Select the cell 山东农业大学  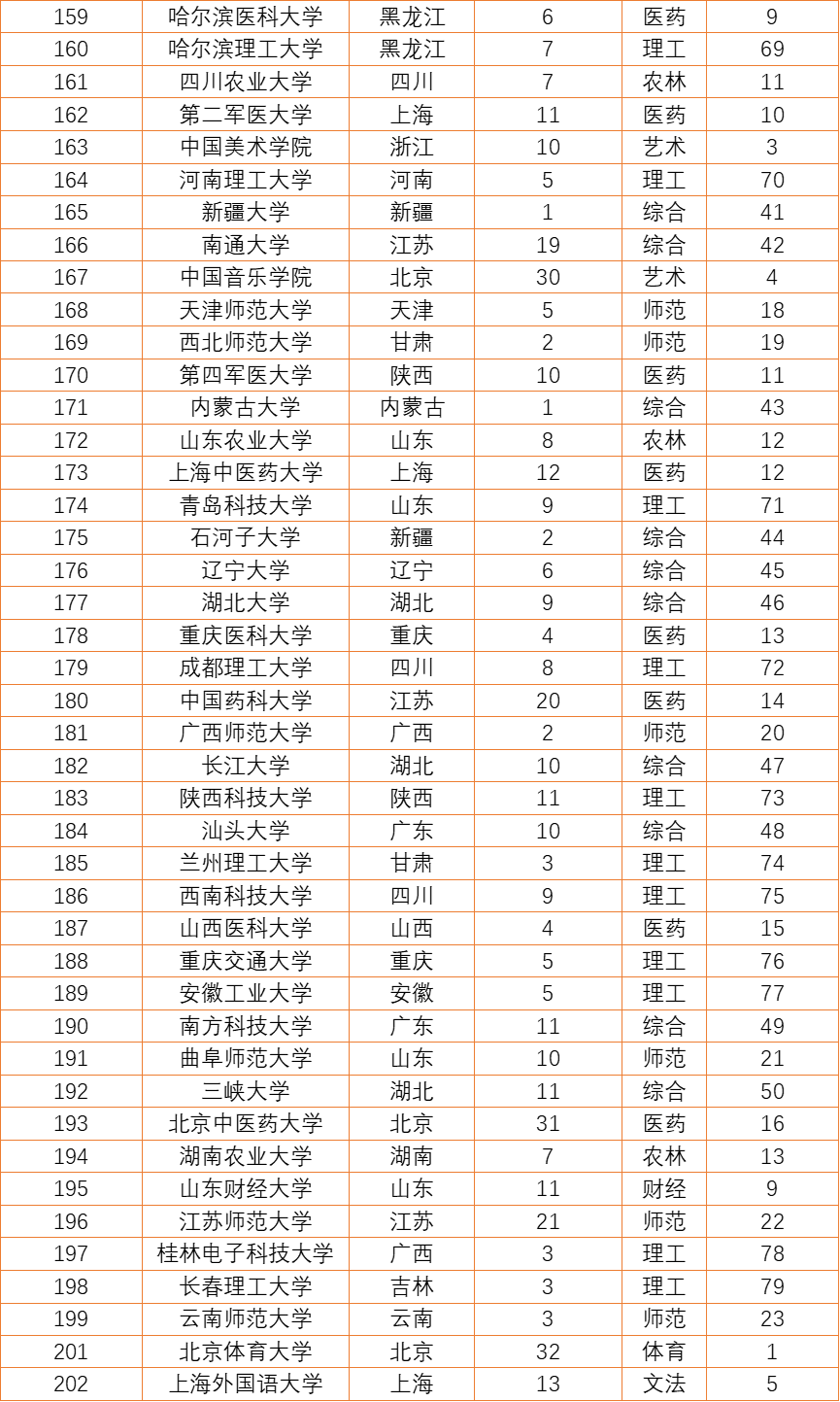[246, 440]
